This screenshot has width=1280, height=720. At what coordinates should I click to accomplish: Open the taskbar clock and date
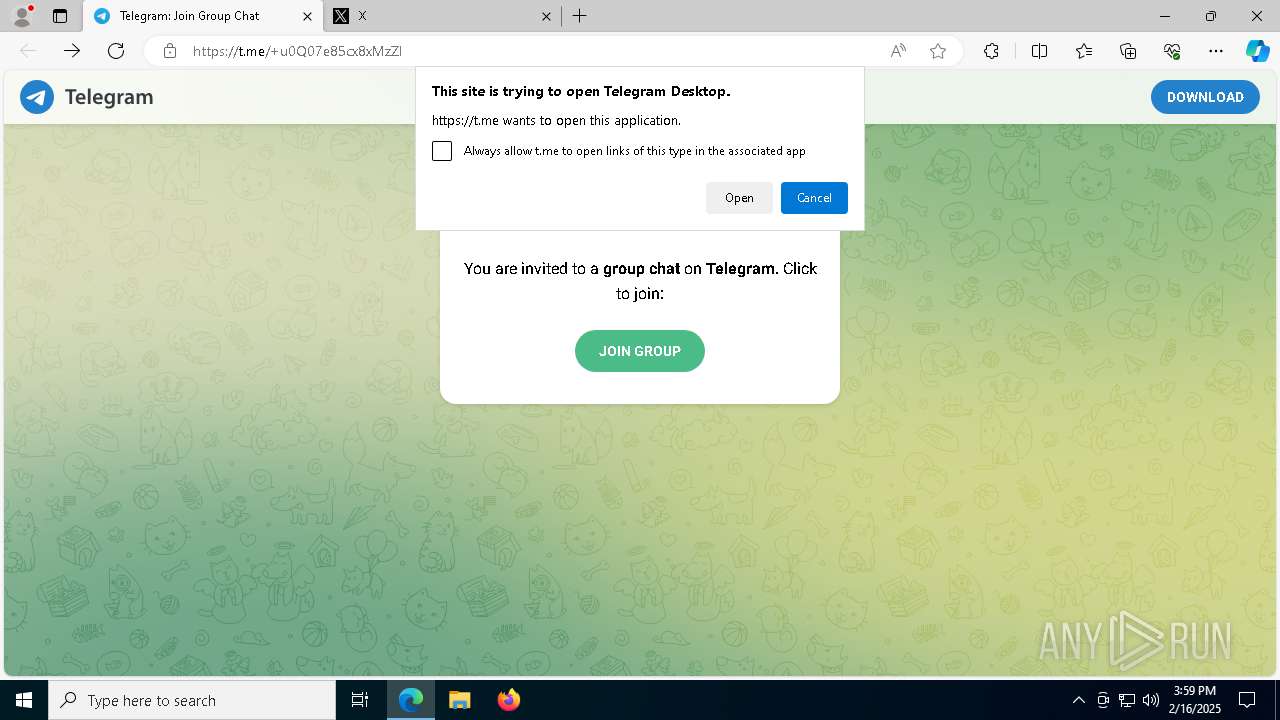pyautogui.click(x=1194, y=700)
